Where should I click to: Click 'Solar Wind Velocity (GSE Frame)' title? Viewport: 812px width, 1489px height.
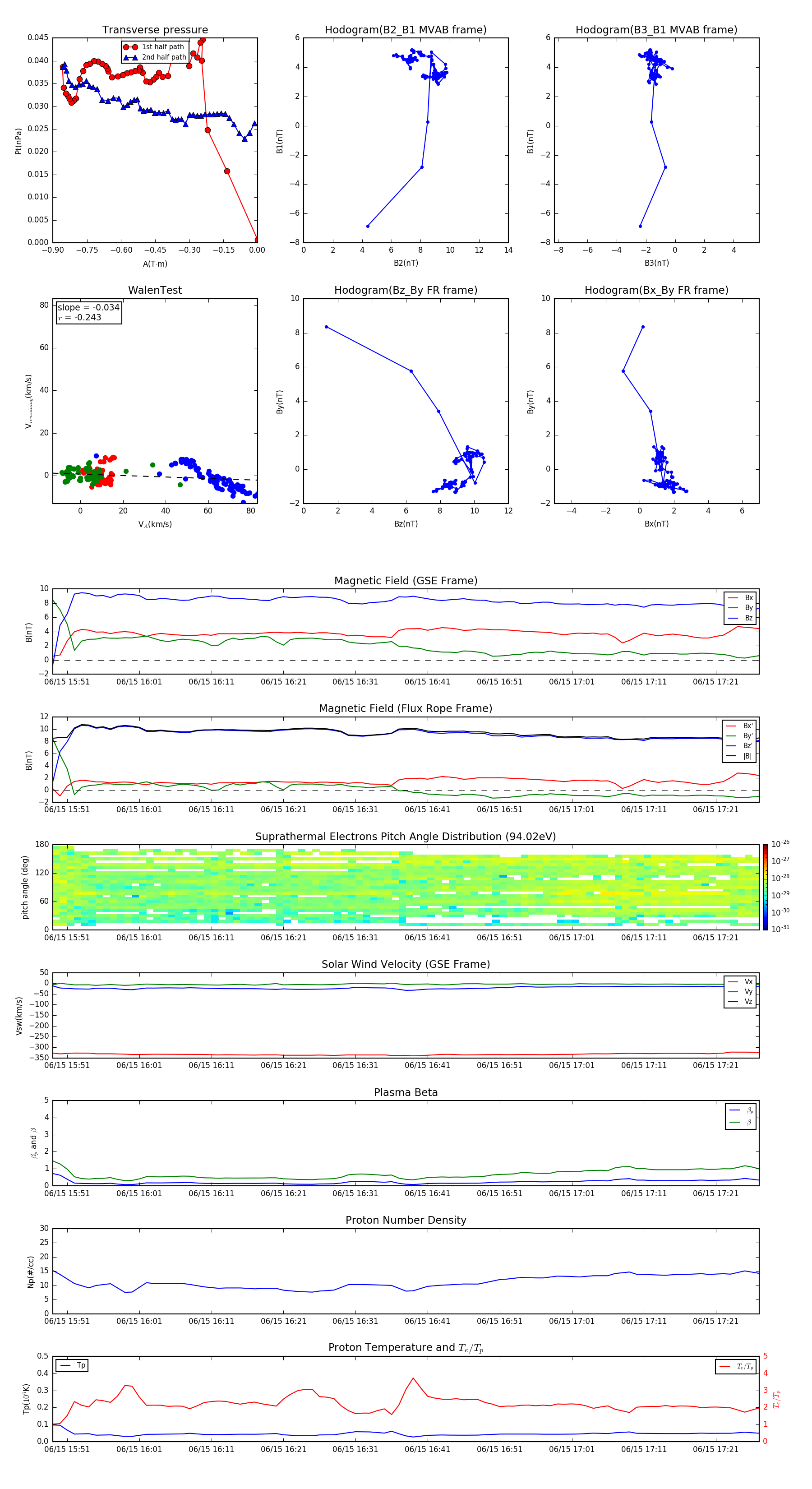pos(406,964)
